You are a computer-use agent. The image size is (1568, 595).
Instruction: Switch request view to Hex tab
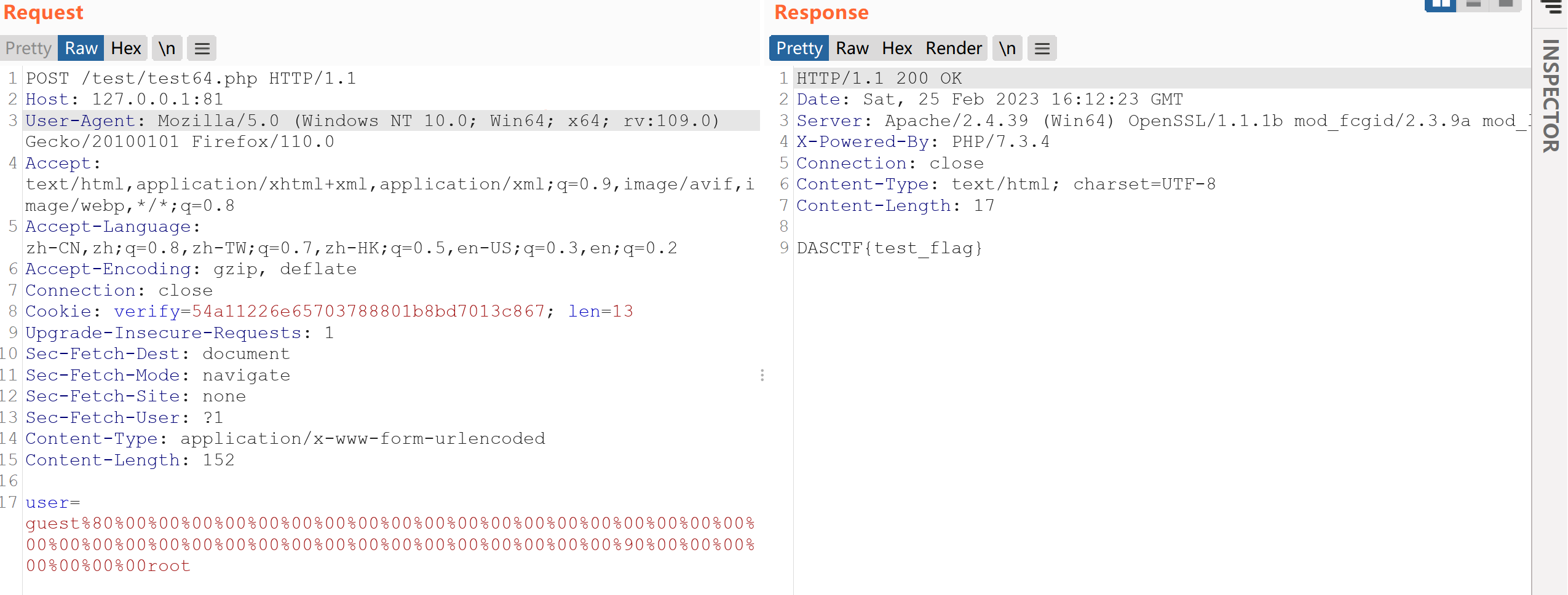(x=126, y=49)
